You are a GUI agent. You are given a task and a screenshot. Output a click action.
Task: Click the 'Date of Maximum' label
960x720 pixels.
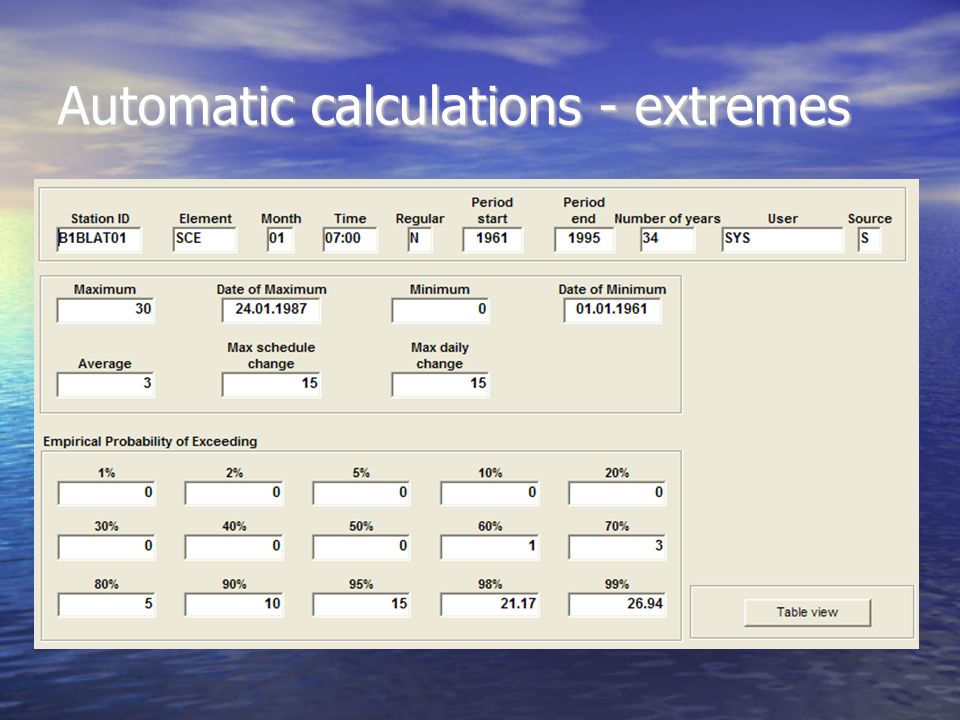271,290
